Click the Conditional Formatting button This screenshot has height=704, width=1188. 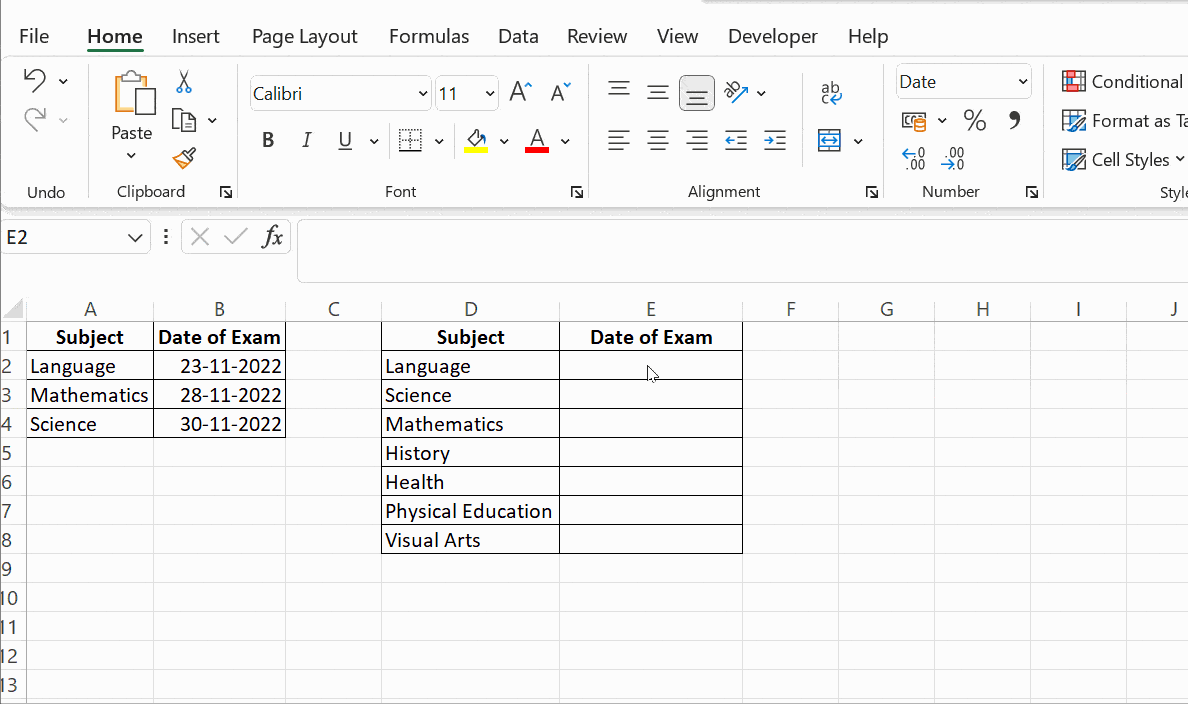(x=1123, y=82)
